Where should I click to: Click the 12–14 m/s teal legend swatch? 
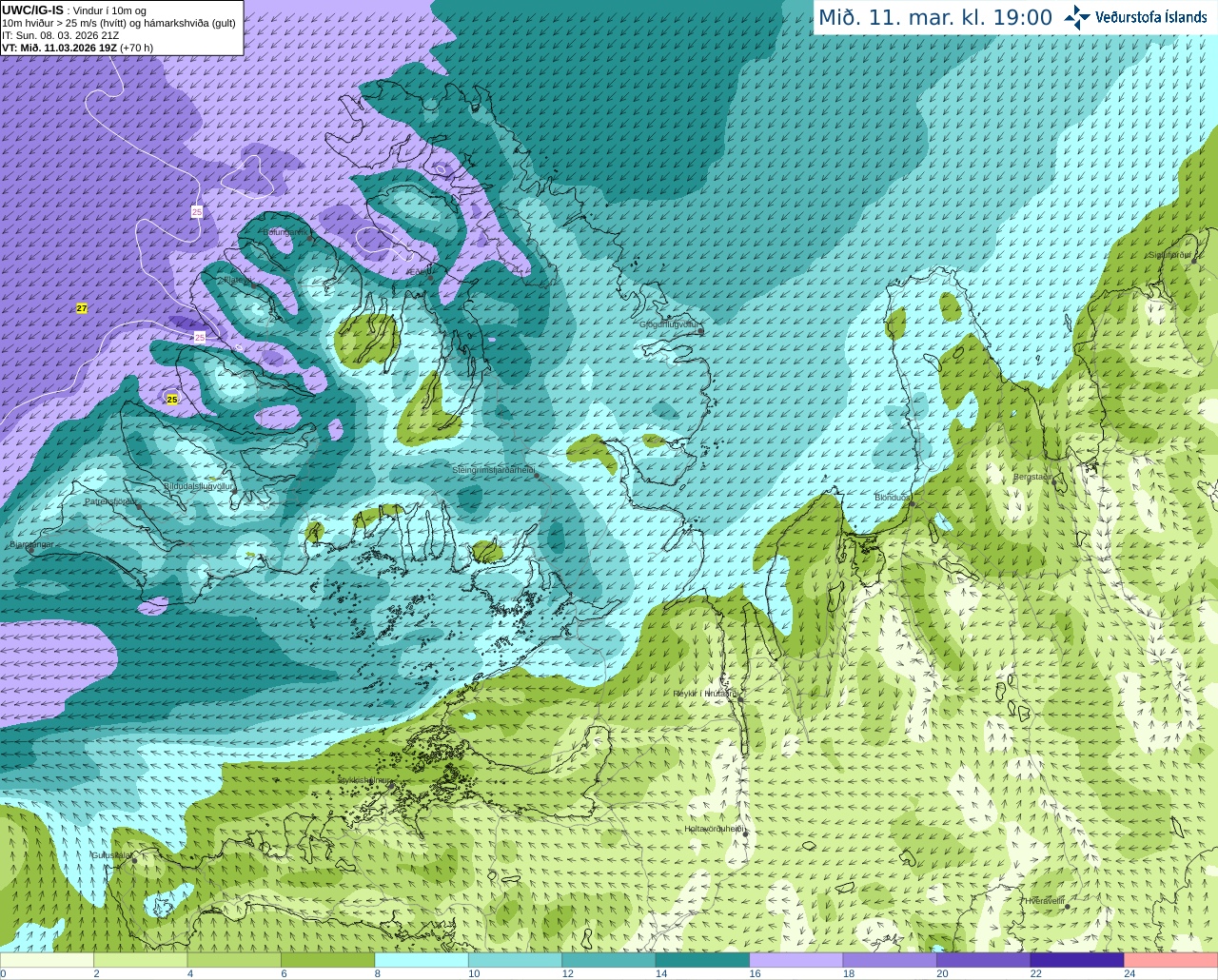[x=609, y=960]
